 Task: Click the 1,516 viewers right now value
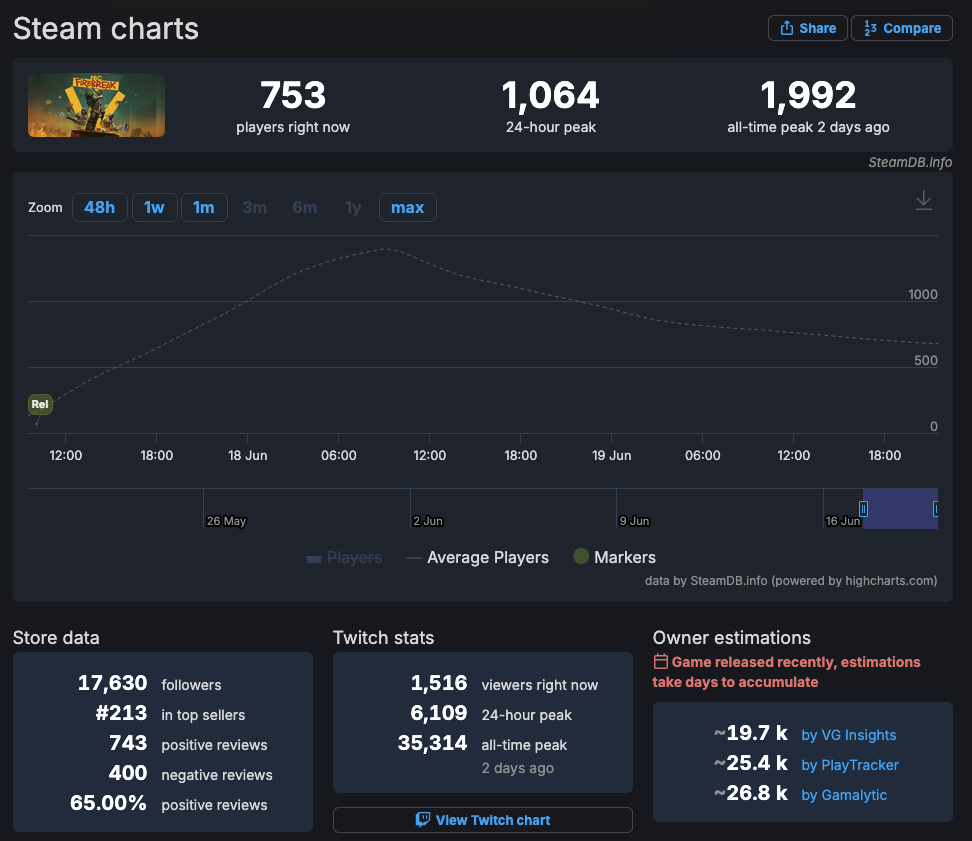tap(439, 683)
